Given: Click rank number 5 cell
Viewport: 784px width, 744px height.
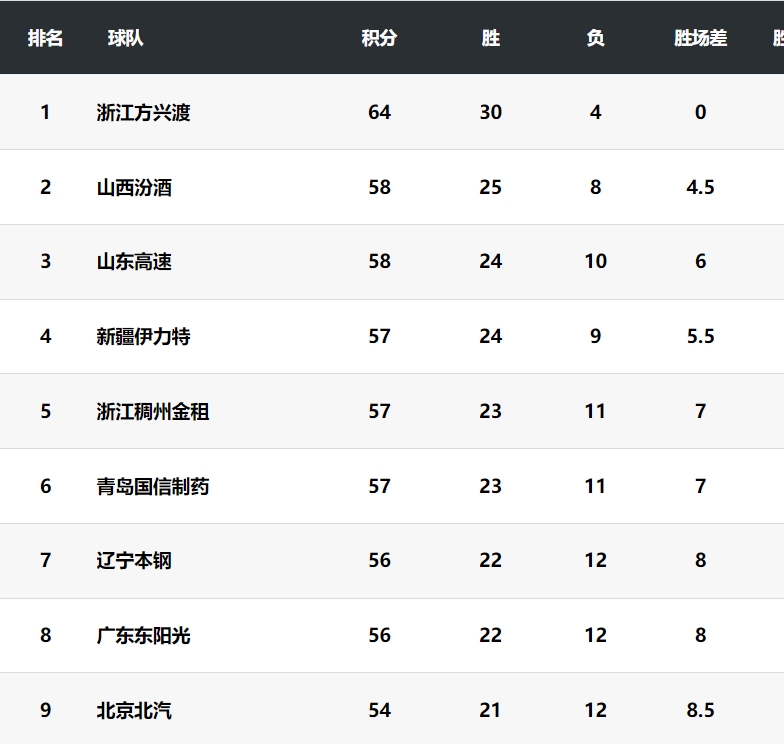Looking at the screenshot, I should pos(45,411).
